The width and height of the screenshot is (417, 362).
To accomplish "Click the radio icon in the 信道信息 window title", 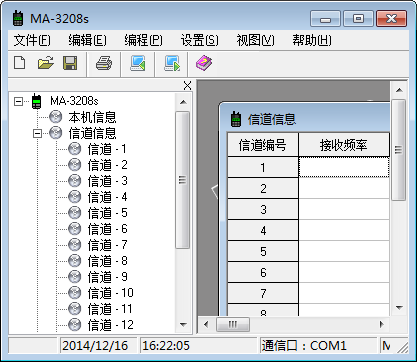I will pos(236,119).
